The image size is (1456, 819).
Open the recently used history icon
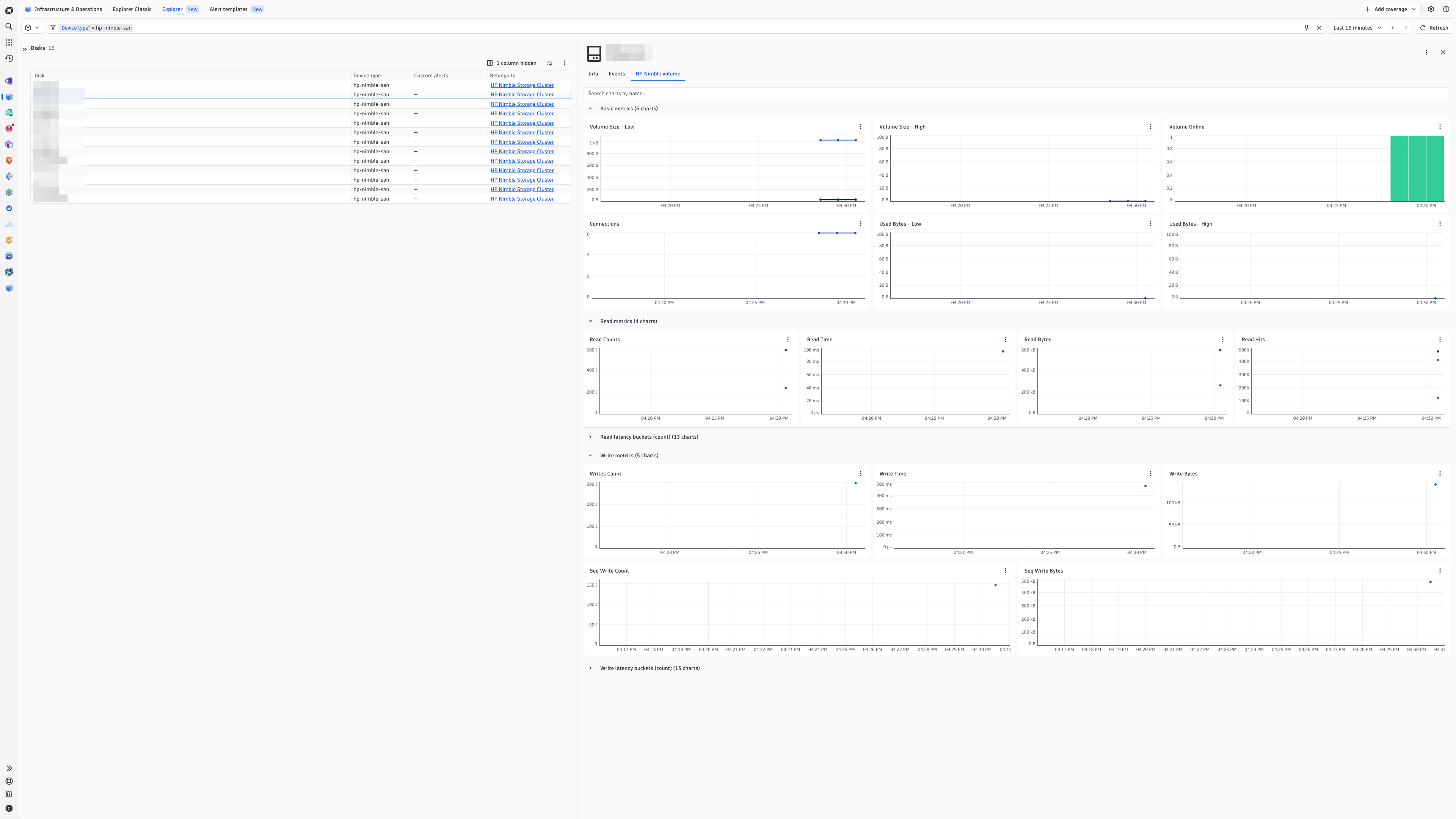click(9, 58)
